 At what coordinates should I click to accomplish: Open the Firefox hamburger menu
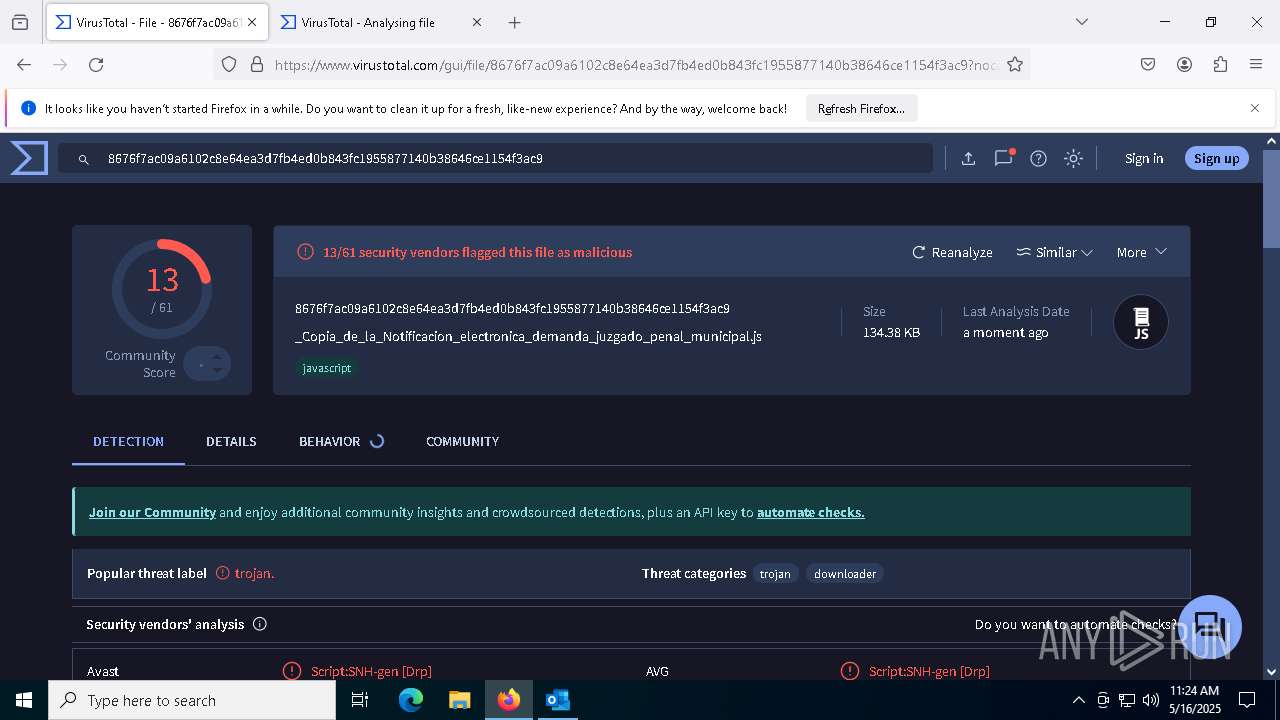[x=1256, y=64]
